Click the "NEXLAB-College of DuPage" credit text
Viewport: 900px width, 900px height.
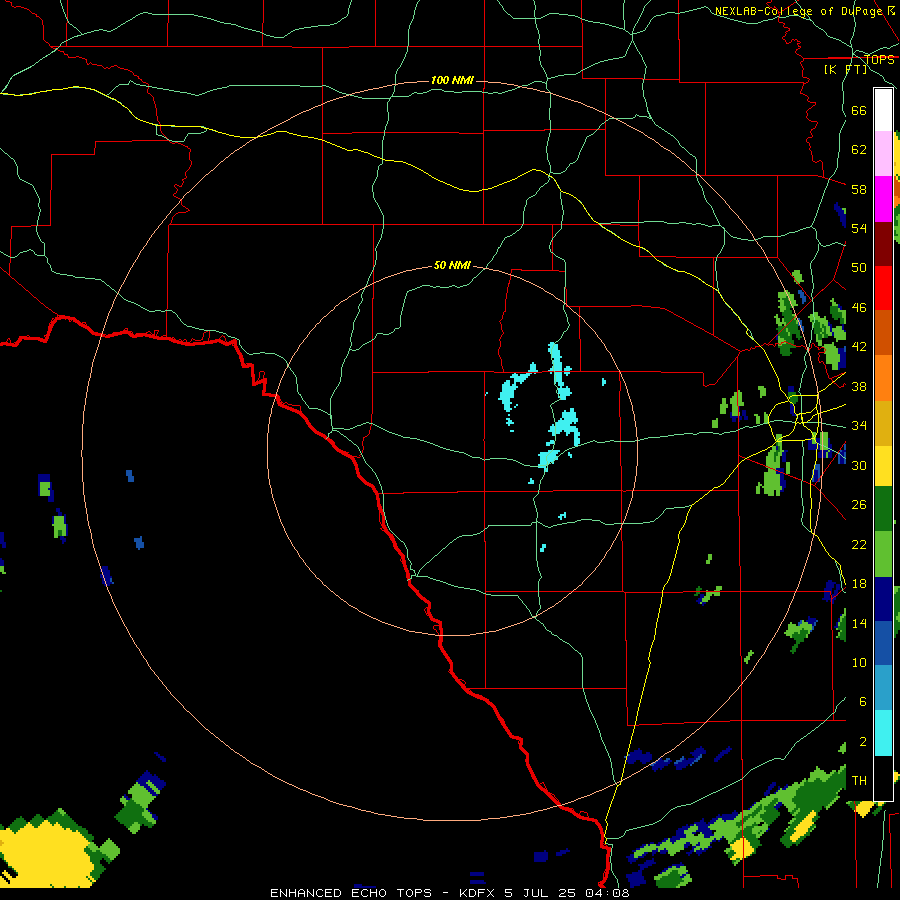pos(798,11)
